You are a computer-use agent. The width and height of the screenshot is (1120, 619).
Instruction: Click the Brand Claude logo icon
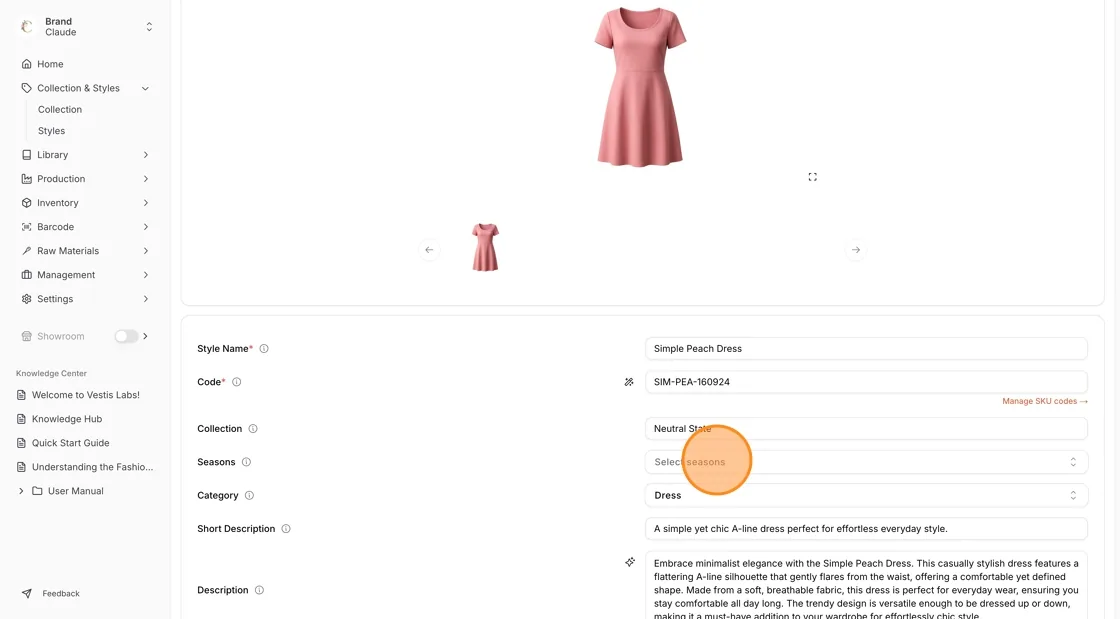(27, 27)
